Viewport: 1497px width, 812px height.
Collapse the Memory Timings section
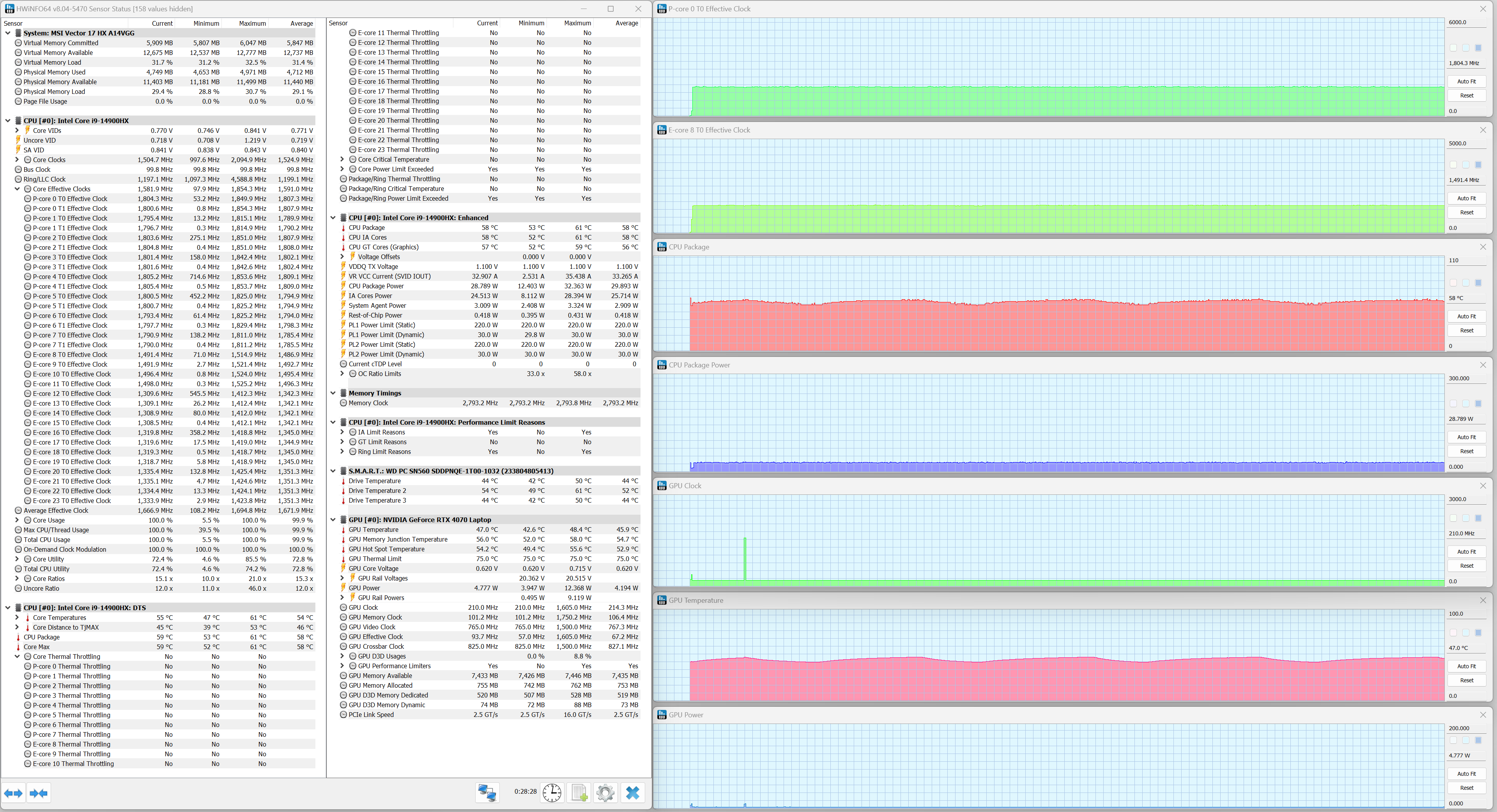pos(333,393)
